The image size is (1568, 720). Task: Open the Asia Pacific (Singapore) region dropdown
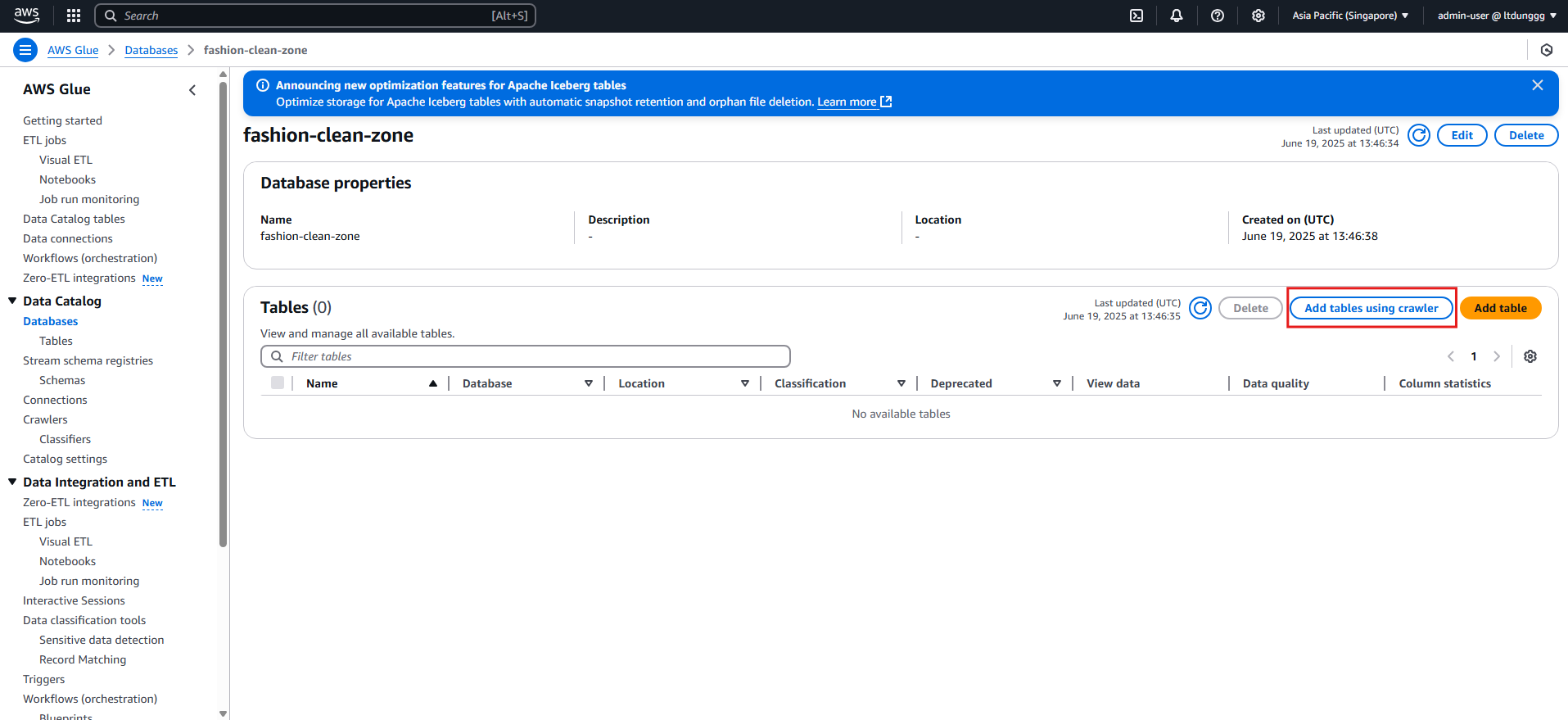coord(1350,16)
